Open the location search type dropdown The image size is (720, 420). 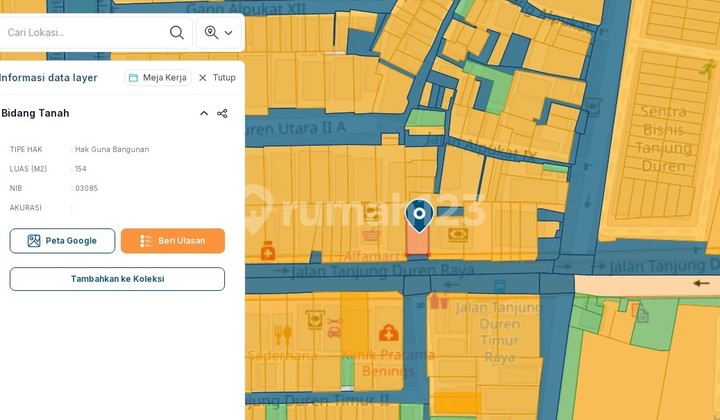tap(218, 32)
